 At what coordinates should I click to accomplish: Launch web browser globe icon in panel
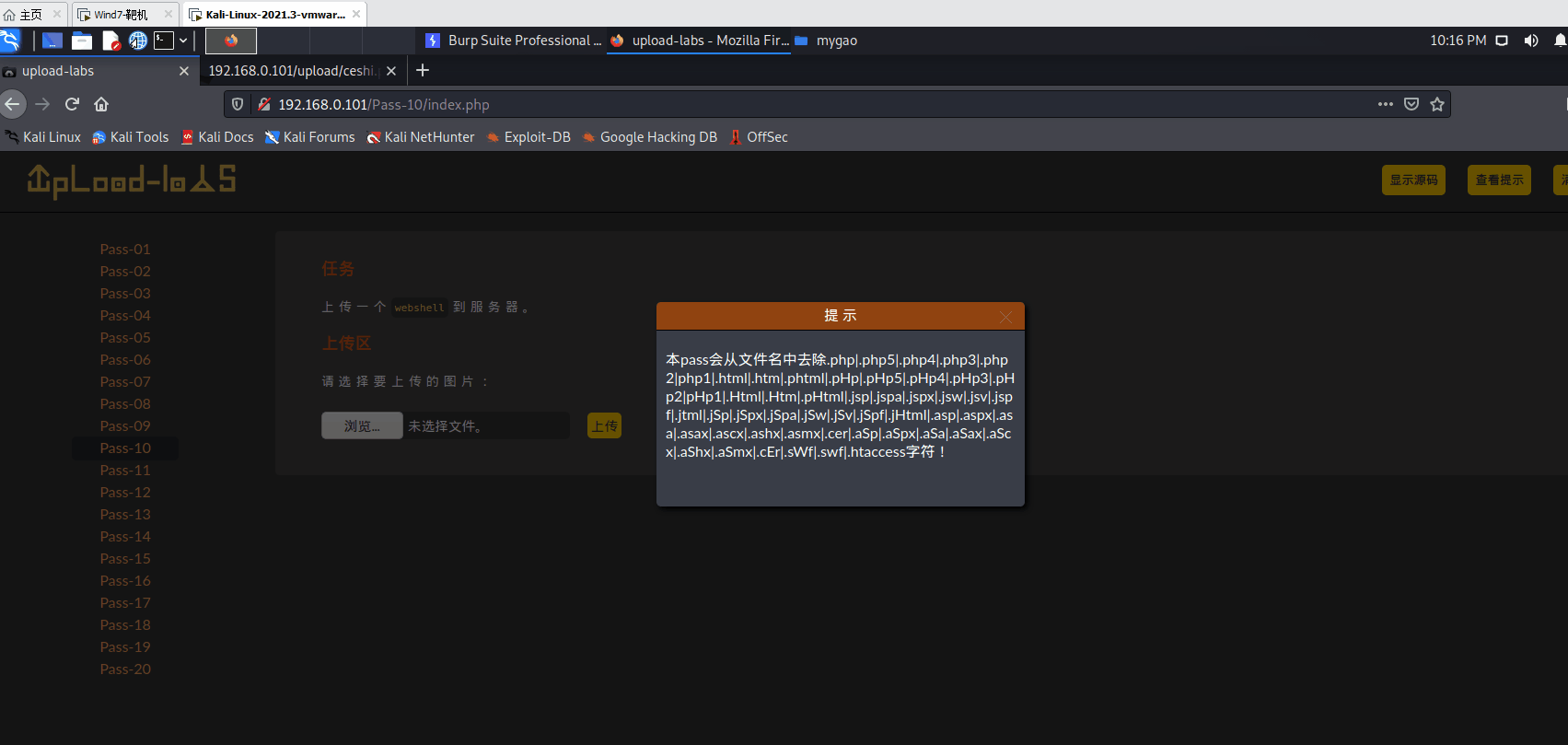(x=138, y=41)
